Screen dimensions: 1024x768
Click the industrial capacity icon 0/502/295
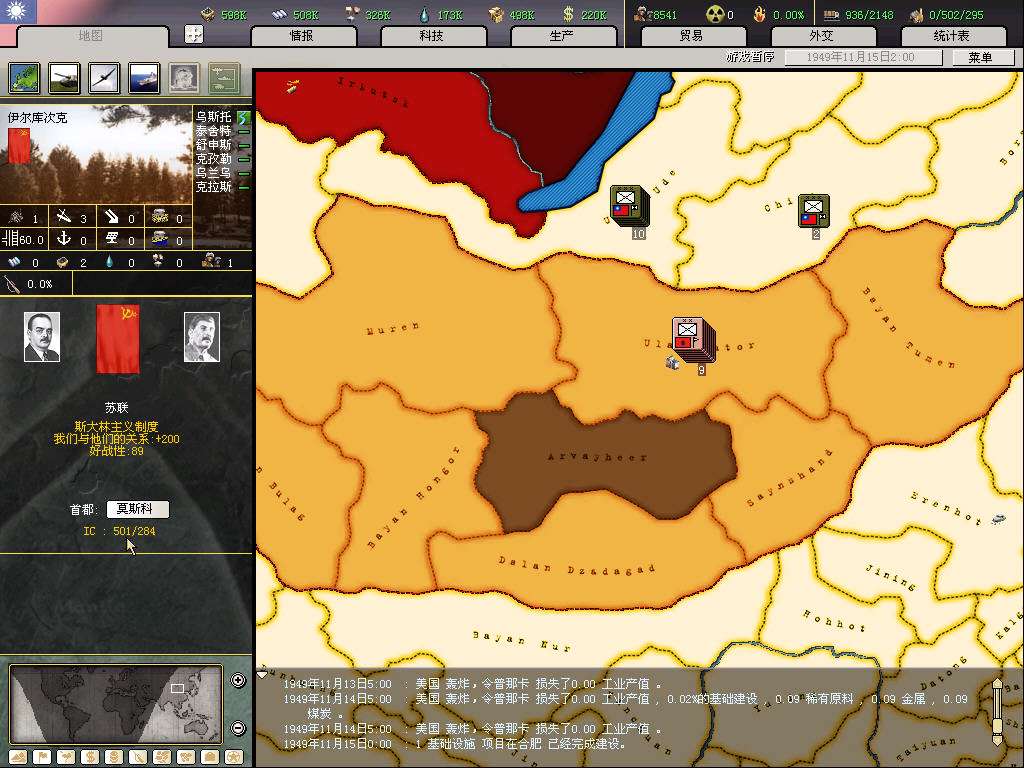pos(916,14)
